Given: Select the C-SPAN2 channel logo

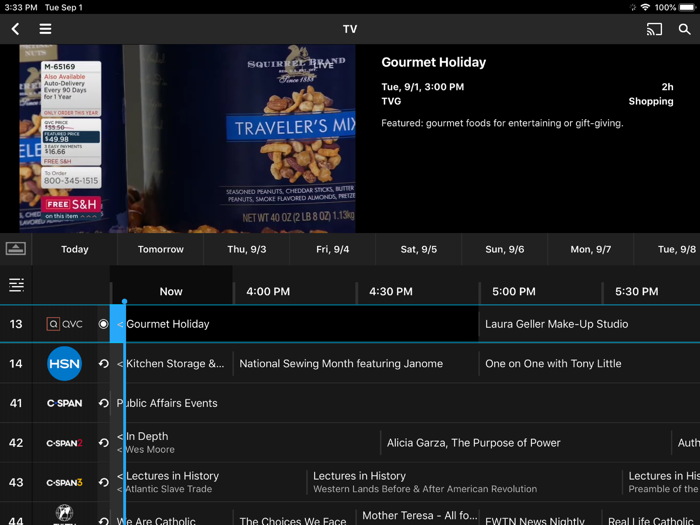Looking at the screenshot, I should point(64,443).
